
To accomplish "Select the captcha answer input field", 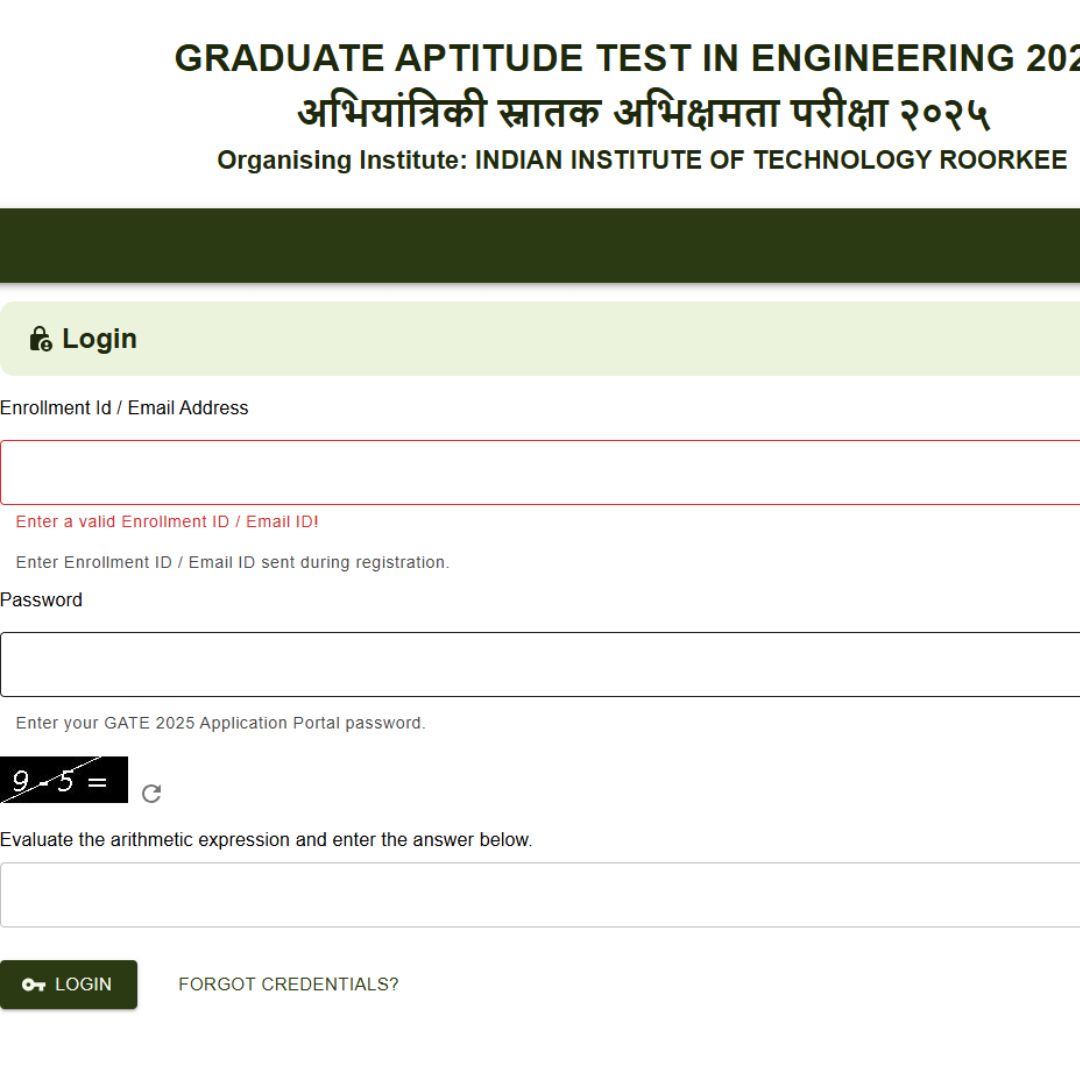I will pyautogui.click(x=540, y=895).
